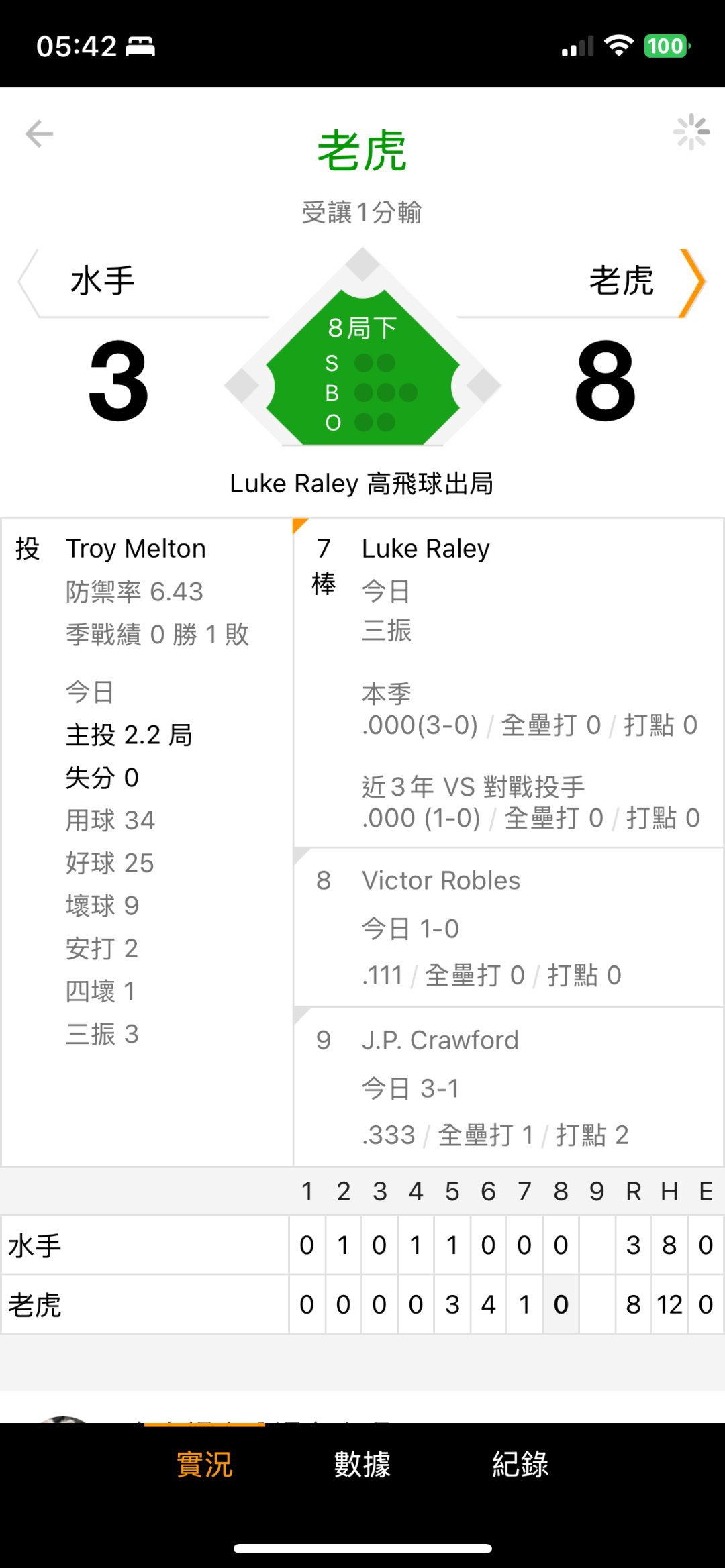
Task: Select batter J.P. Crawford row
Action: click(508, 1087)
